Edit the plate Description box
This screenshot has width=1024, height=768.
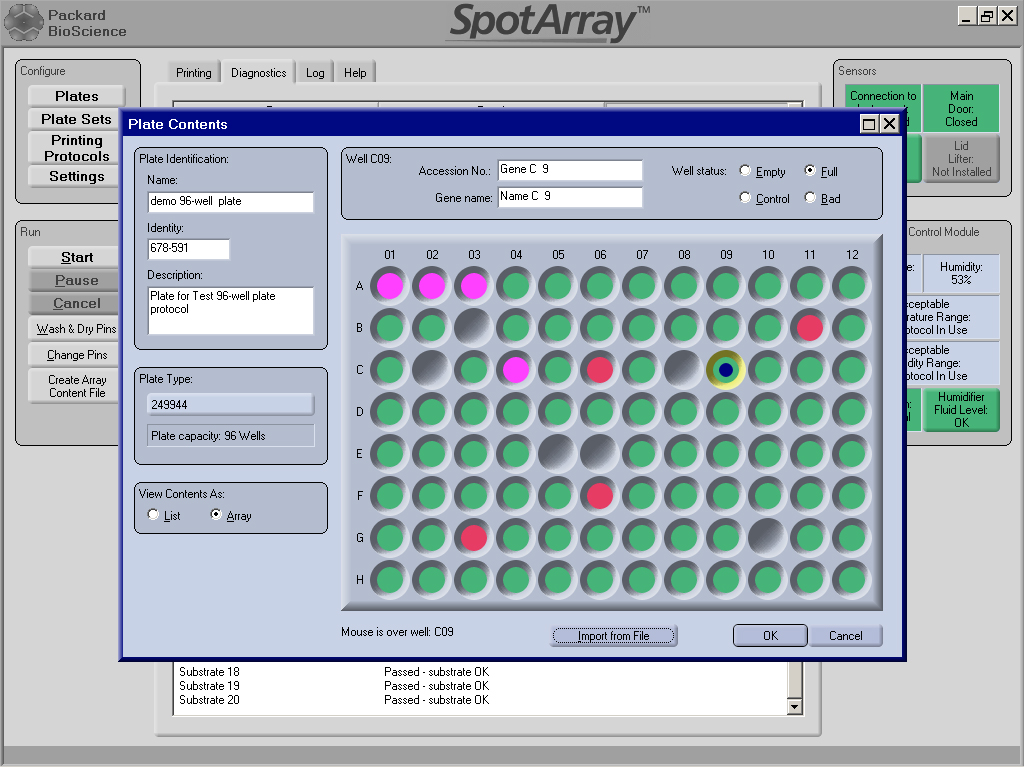(x=231, y=311)
